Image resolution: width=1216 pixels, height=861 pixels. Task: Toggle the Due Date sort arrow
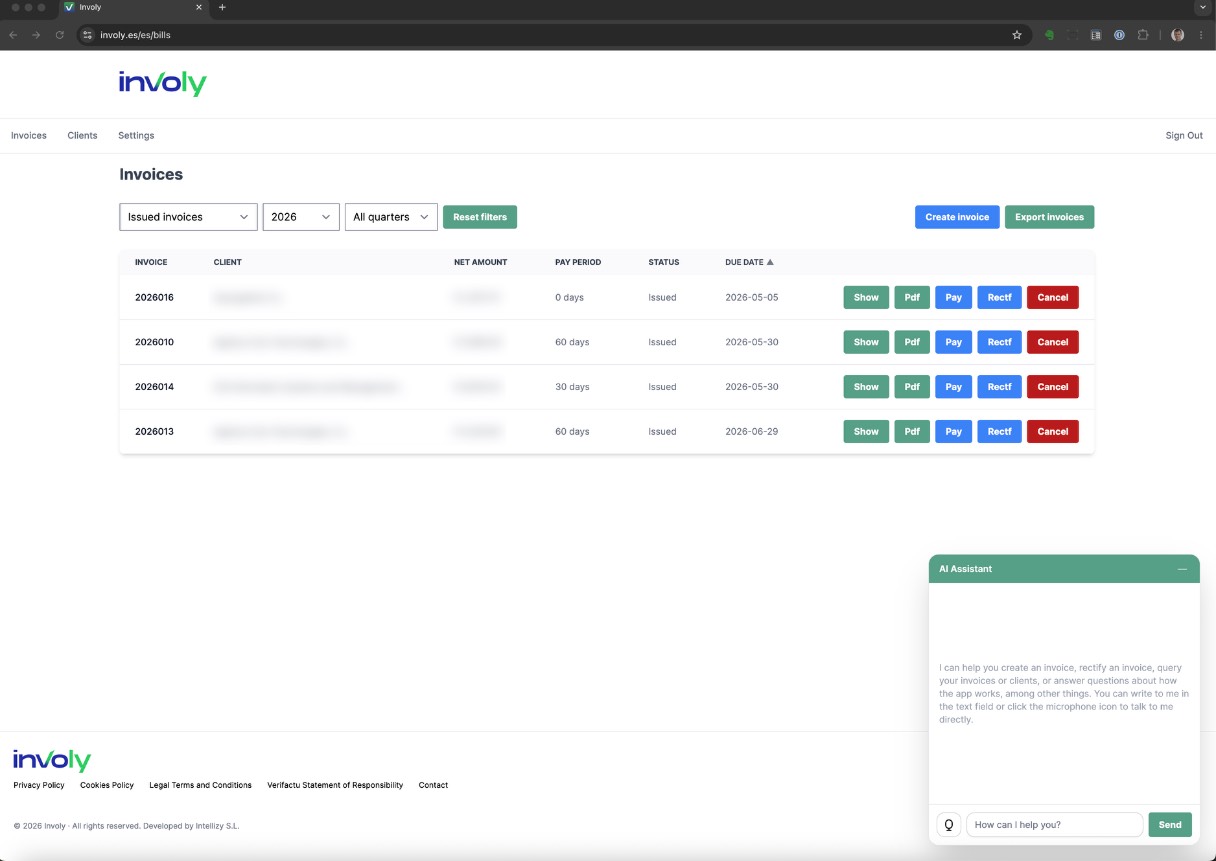tap(770, 262)
